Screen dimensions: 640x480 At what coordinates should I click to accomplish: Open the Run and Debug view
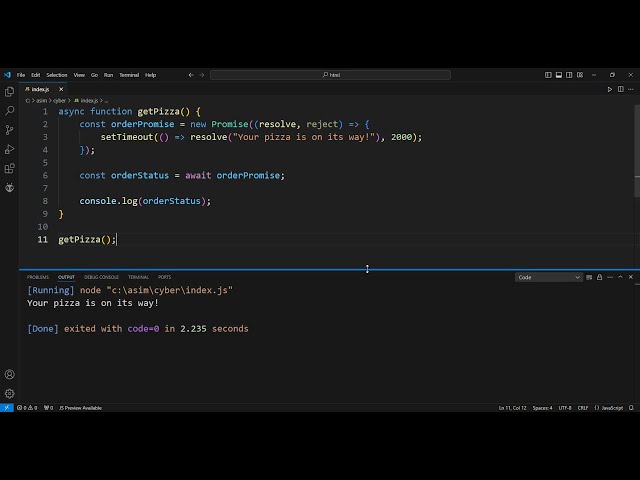[x=9, y=149]
